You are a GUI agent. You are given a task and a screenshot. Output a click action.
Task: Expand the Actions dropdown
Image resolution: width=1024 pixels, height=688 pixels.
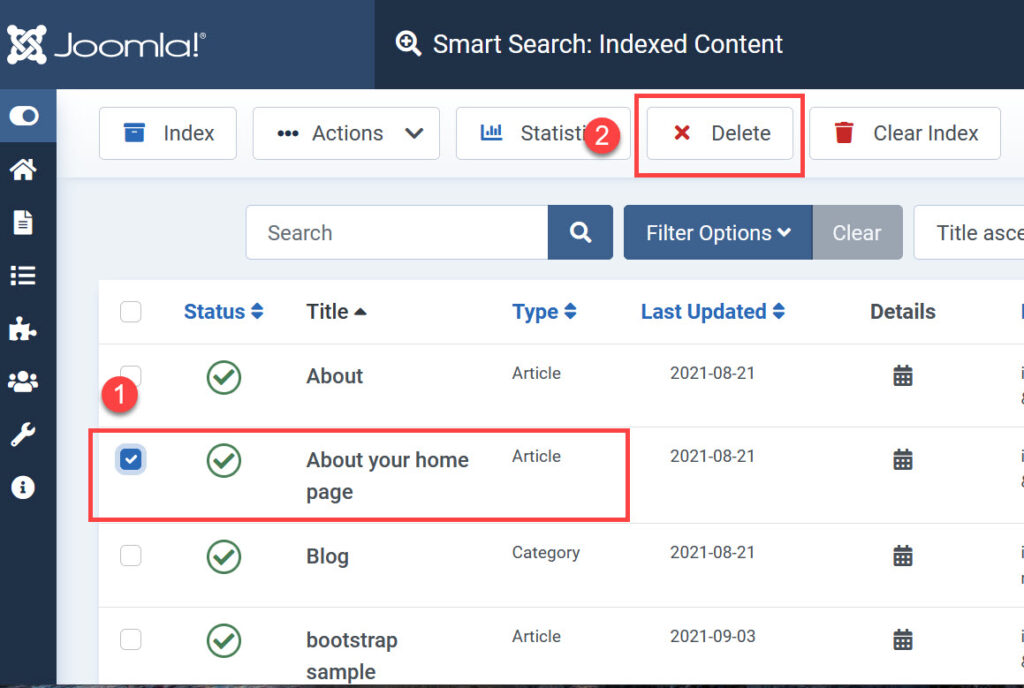click(346, 134)
